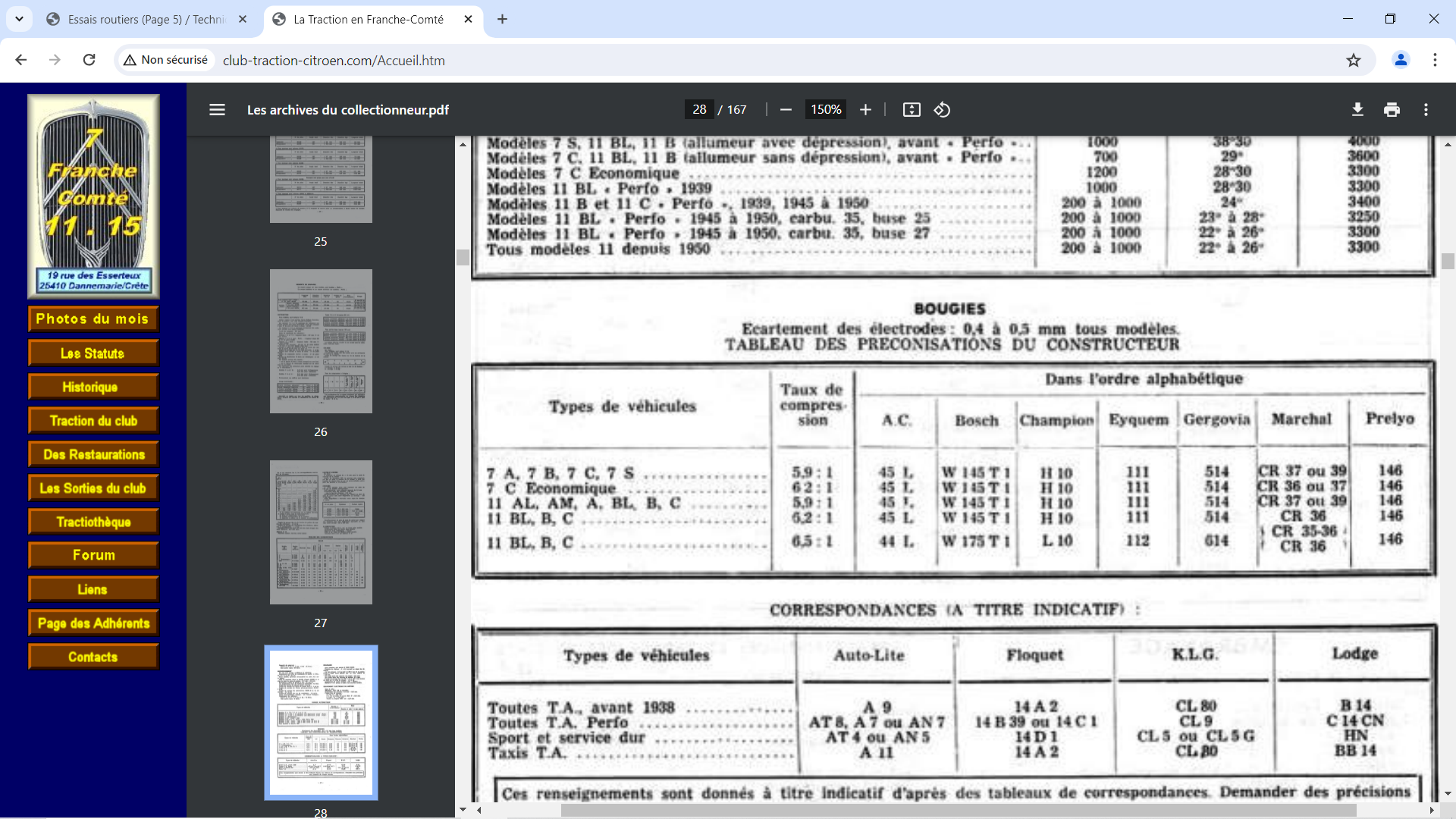Open the browser profile menu
1456x819 pixels.
pos(1401,60)
